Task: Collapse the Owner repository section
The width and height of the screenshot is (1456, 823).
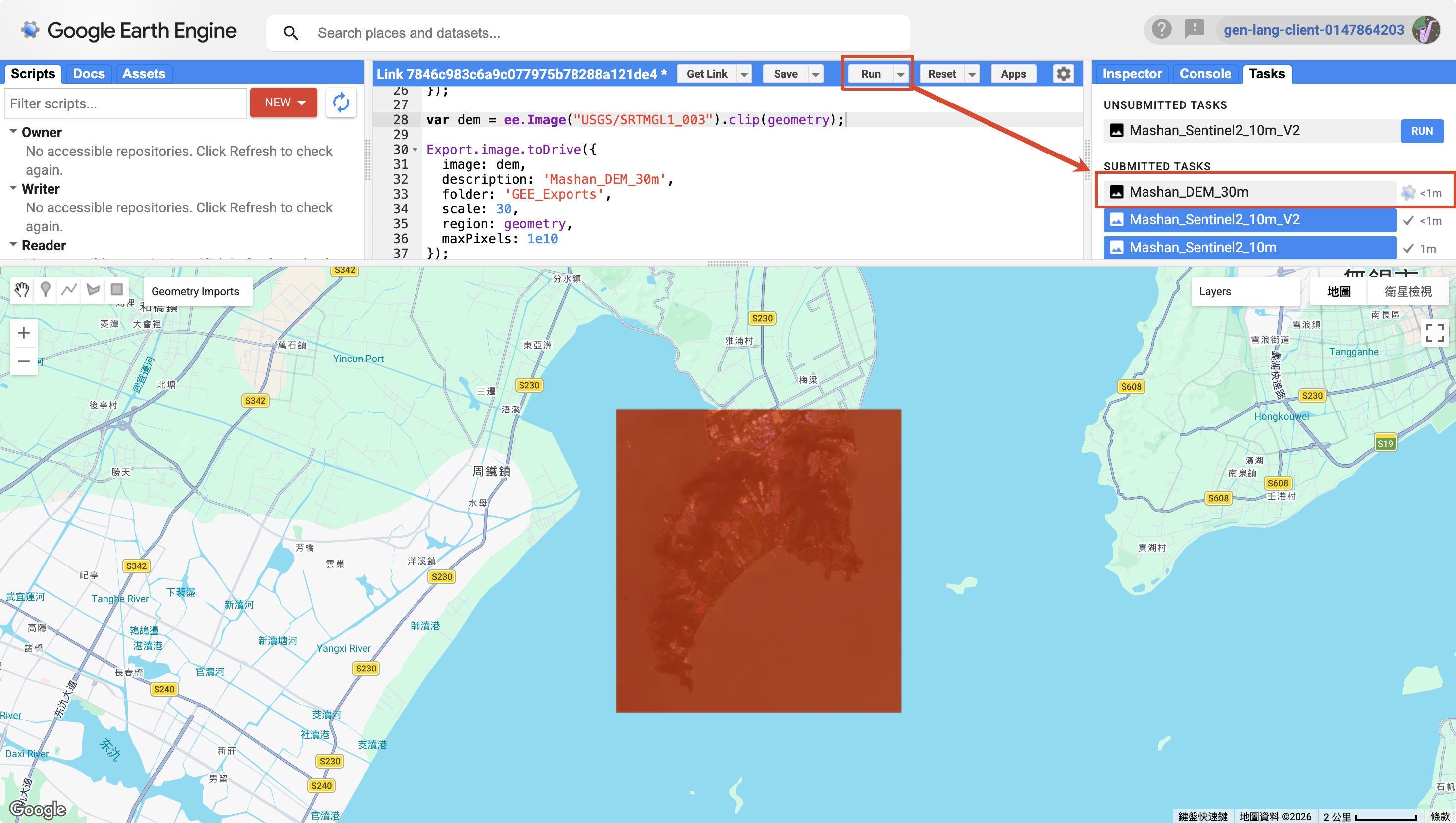Action: 13,131
